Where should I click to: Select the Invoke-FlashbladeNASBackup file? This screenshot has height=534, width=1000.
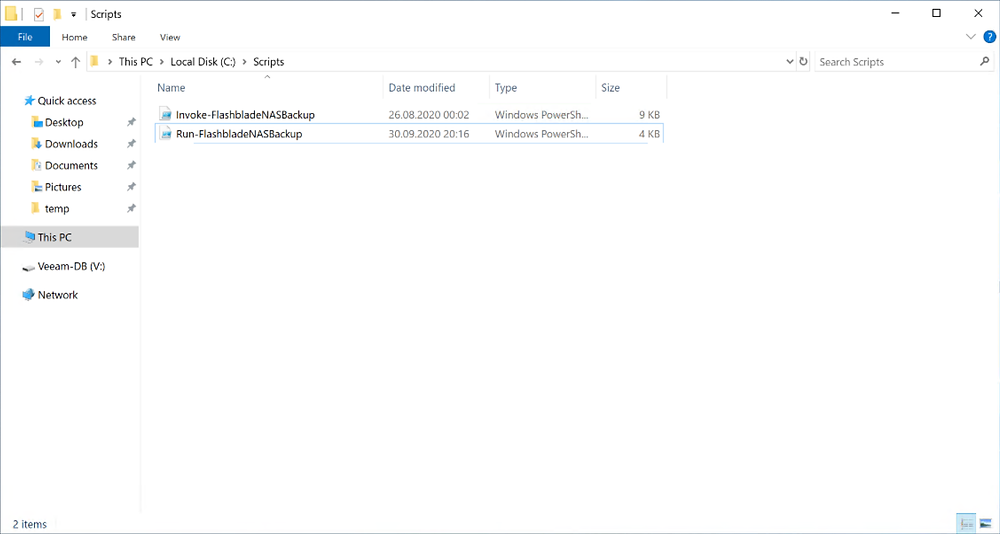[x=246, y=115]
